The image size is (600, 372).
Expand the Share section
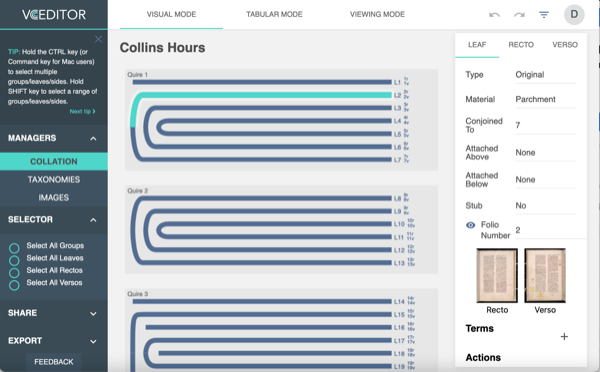point(54,313)
